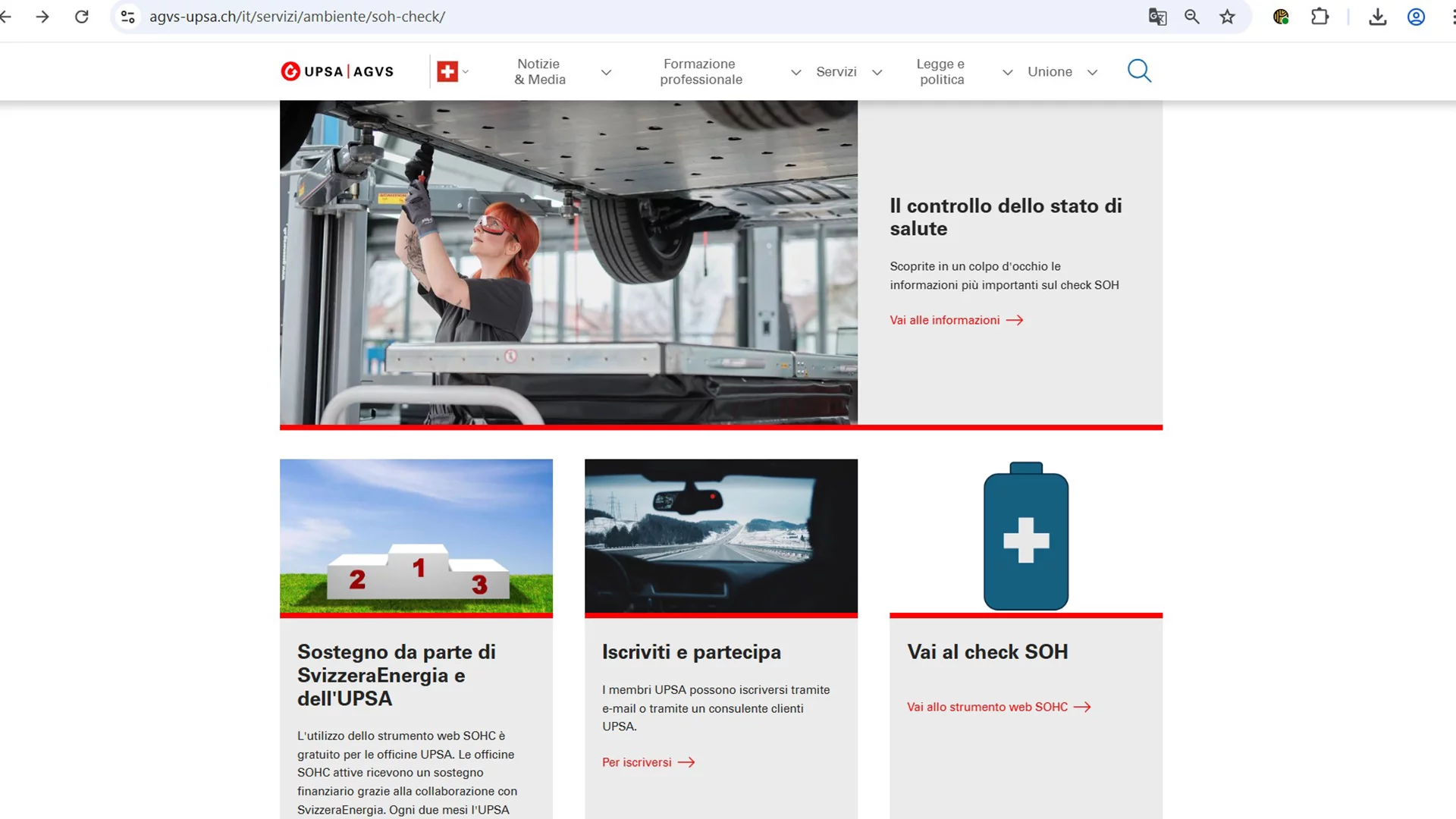Open the site search magnifier icon
The image size is (1456, 819).
(1138, 71)
